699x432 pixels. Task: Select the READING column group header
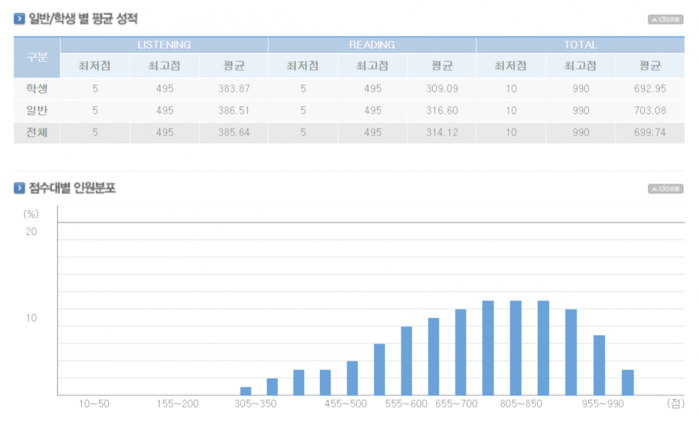coord(371,45)
